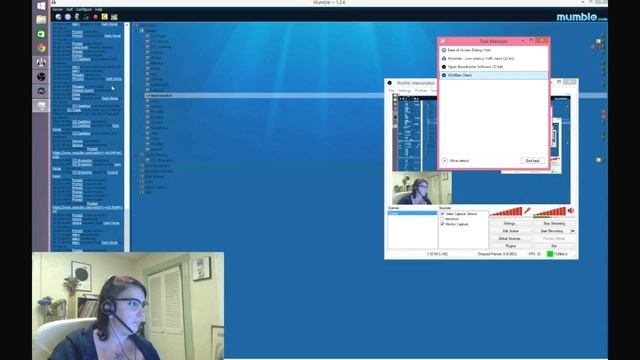Switch to Mumble via its taskbar icon
Image resolution: width=640 pixels, height=360 pixels.
click(41, 62)
